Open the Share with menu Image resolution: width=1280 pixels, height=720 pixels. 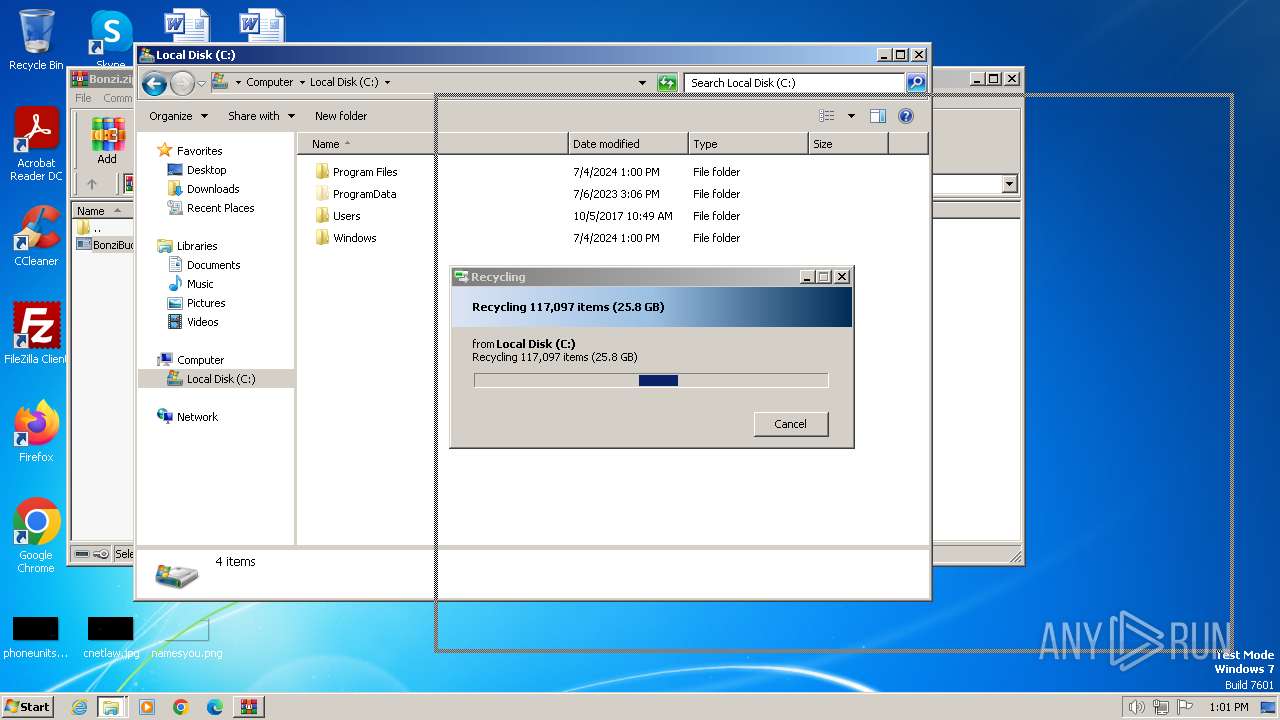coord(261,116)
